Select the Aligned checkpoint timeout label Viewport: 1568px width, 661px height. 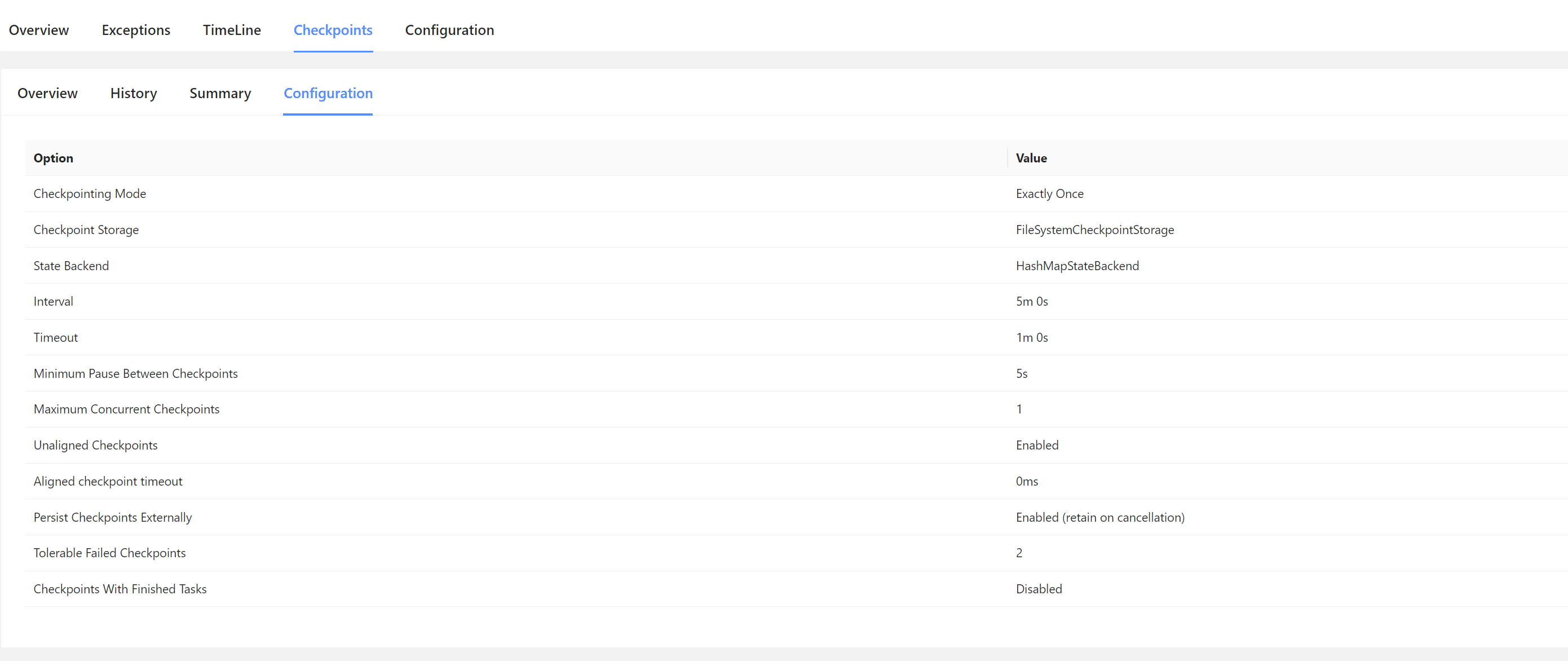[x=108, y=482]
